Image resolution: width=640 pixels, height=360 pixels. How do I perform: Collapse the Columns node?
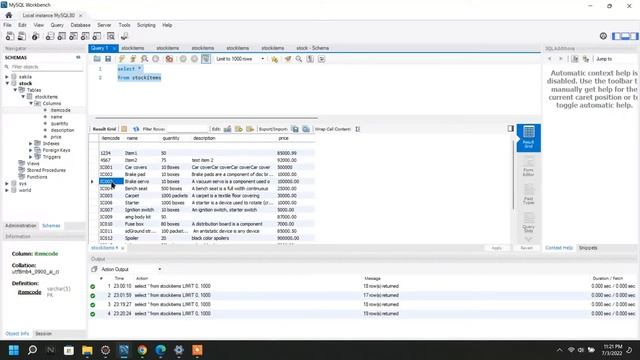pyautogui.click(x=31, y=103)
